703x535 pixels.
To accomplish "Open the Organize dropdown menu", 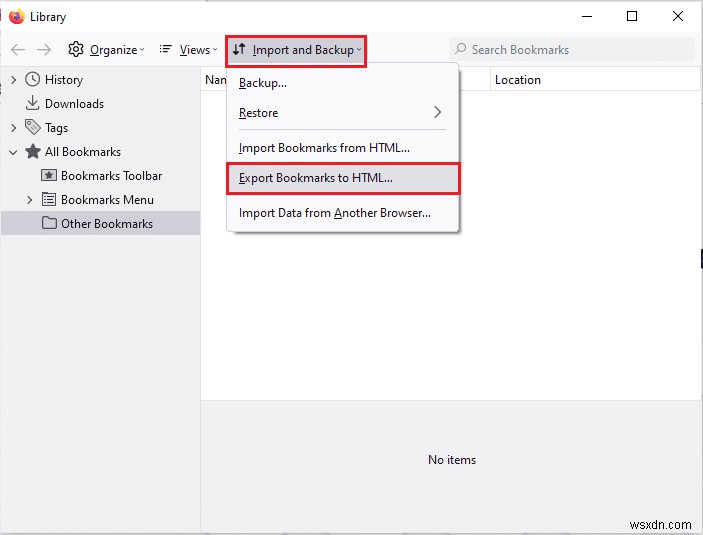I will click(x=106, y=50).
